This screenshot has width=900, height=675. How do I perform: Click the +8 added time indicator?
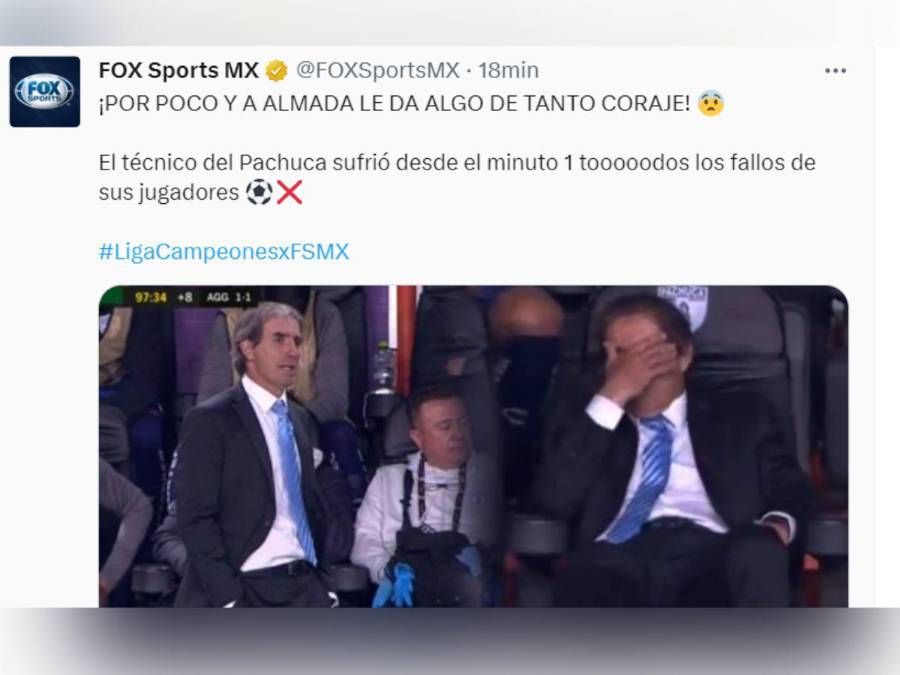click(x=185, y=297)
